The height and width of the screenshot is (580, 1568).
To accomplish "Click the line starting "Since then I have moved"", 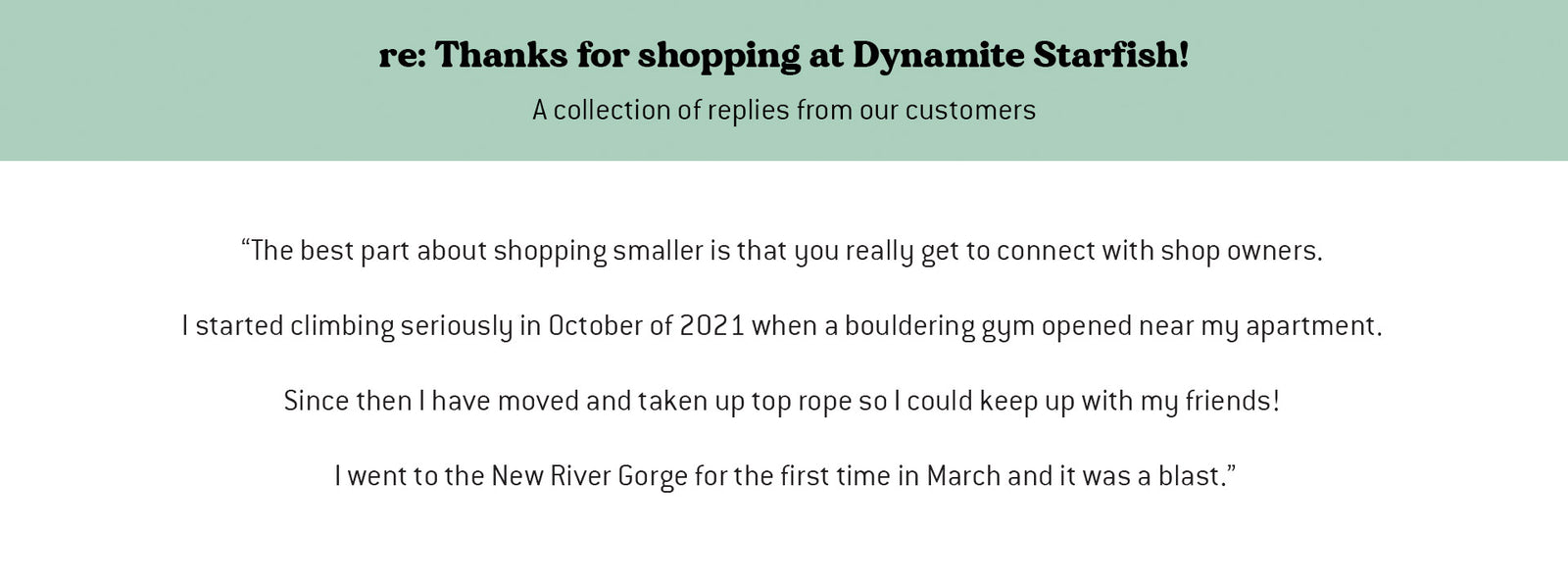I will [782, 402].
